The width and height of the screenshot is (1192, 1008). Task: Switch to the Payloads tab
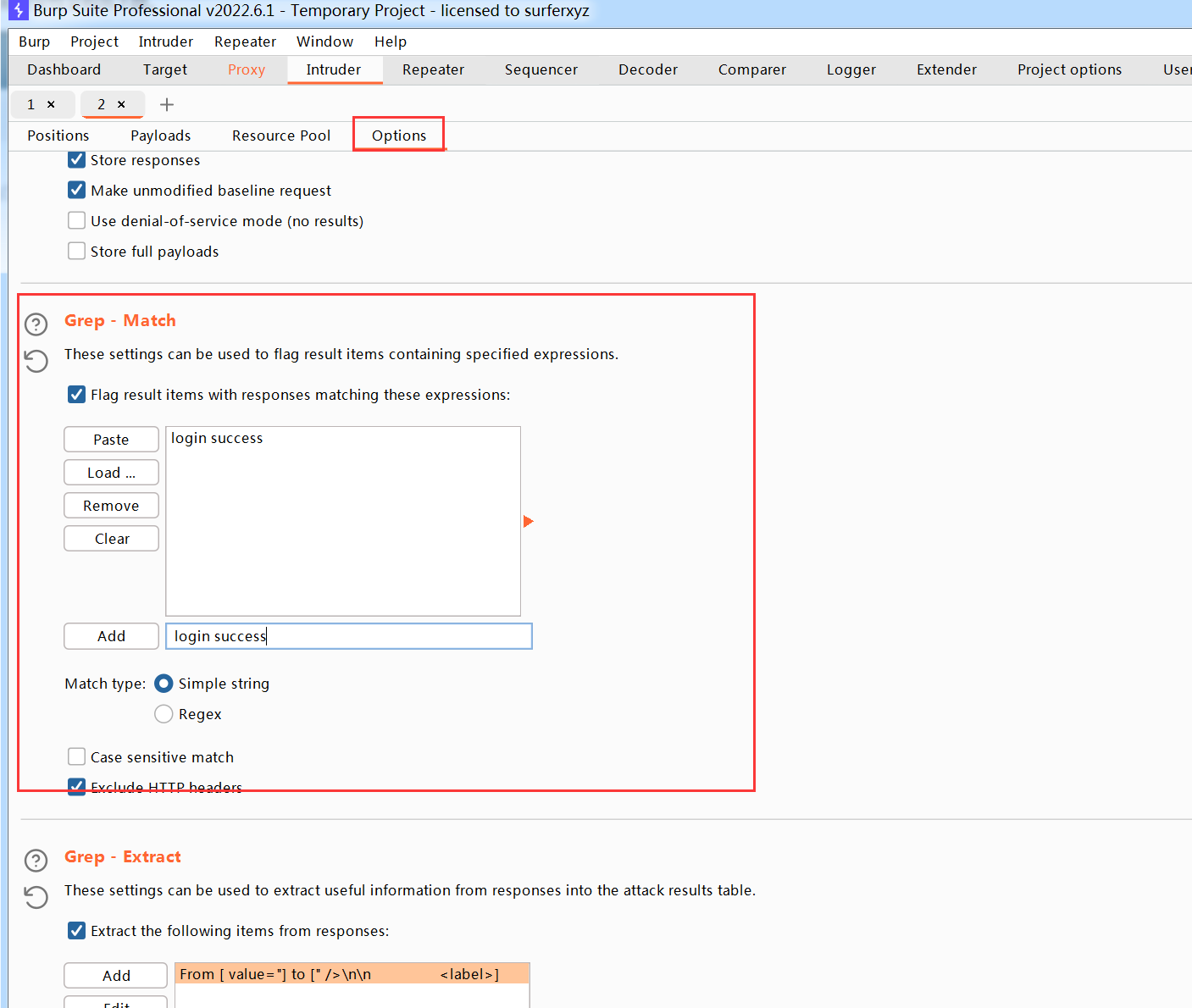click(160, 136)
